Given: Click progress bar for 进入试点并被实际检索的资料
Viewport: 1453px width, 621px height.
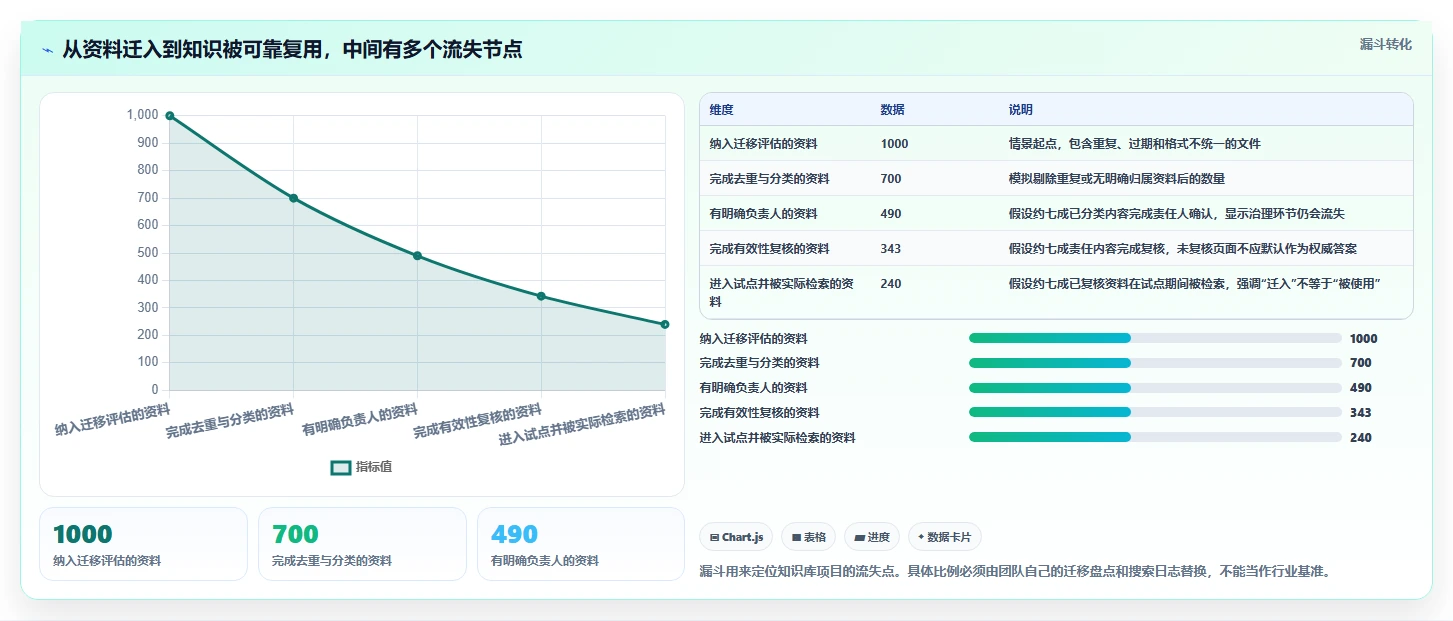Looking at the screenshot, I should 1155,437.
